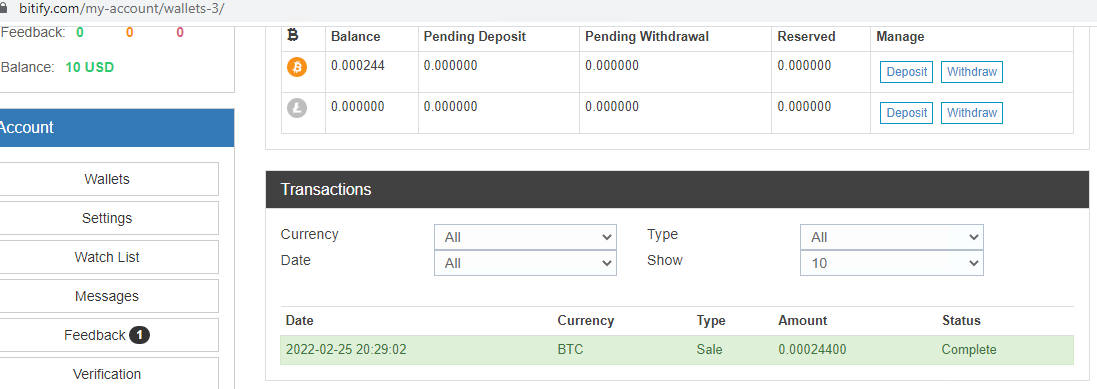1097x389 pixels.
Task: Open the Currency filter dropdown
Action: (x=525, y=237)
